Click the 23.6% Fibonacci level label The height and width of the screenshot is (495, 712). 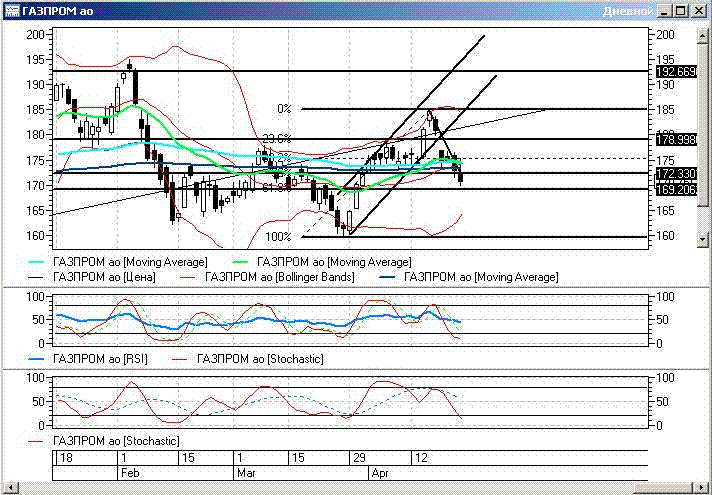pos(277,139)
